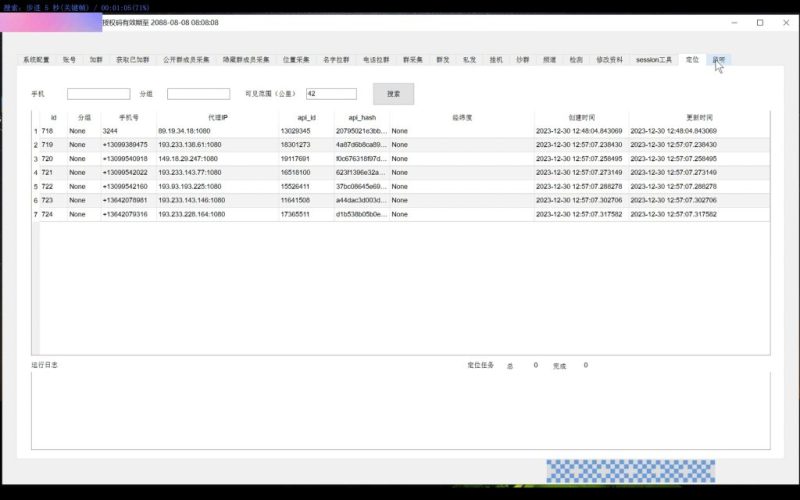This screenshot has width=800, height=500.
Task: Click the 分组 column header
Action: click(84, 117)
